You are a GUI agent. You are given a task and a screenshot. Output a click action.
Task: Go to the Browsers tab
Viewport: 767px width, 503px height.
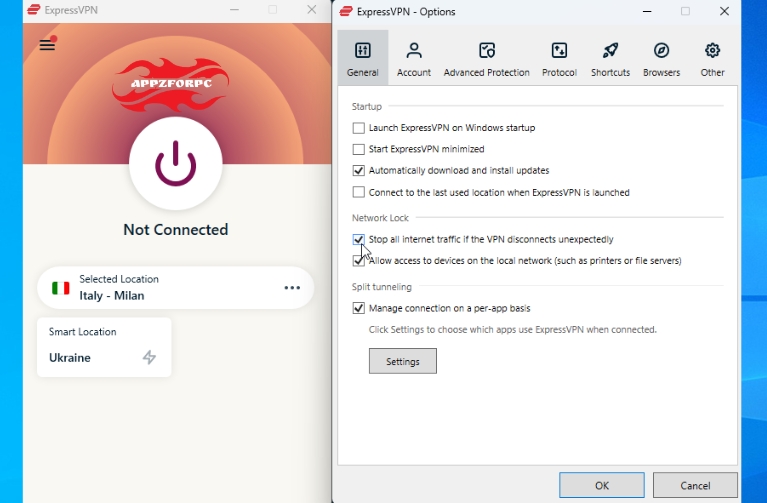661,58
